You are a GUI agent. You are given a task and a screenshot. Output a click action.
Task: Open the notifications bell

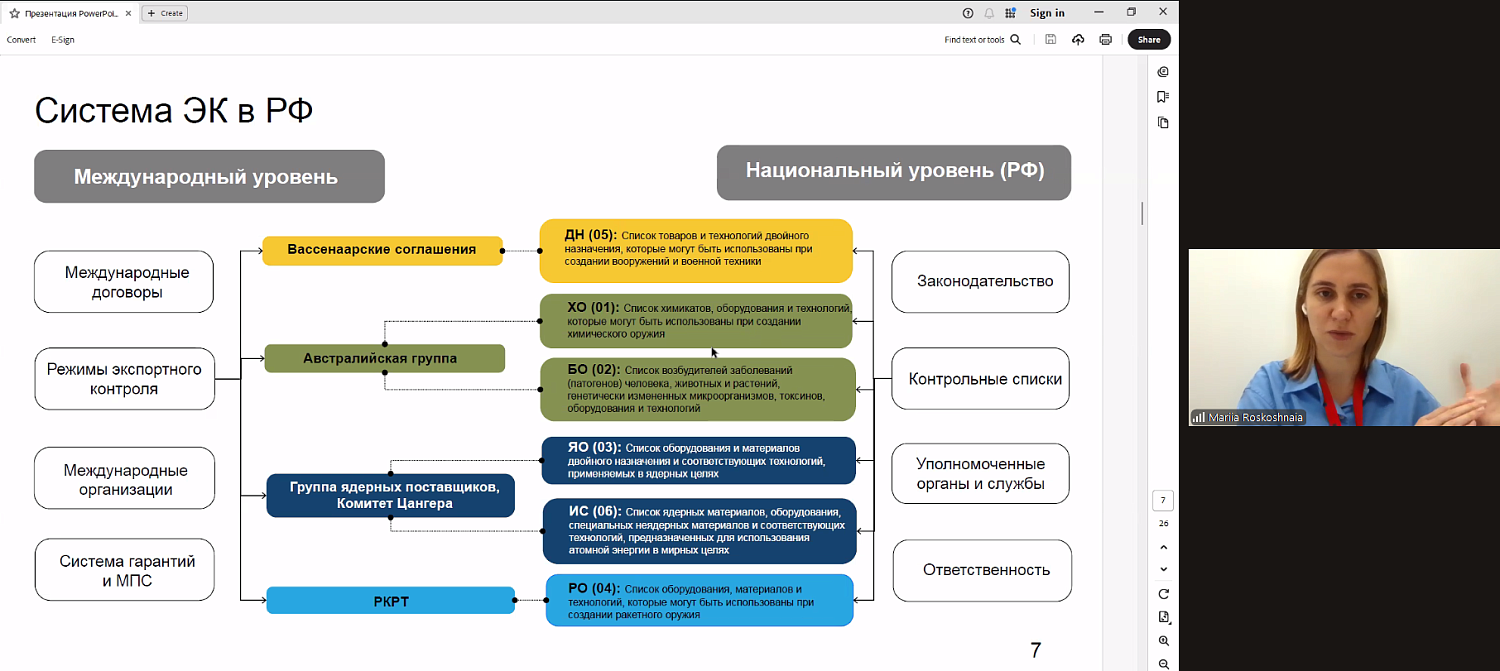tap(989, 12)
